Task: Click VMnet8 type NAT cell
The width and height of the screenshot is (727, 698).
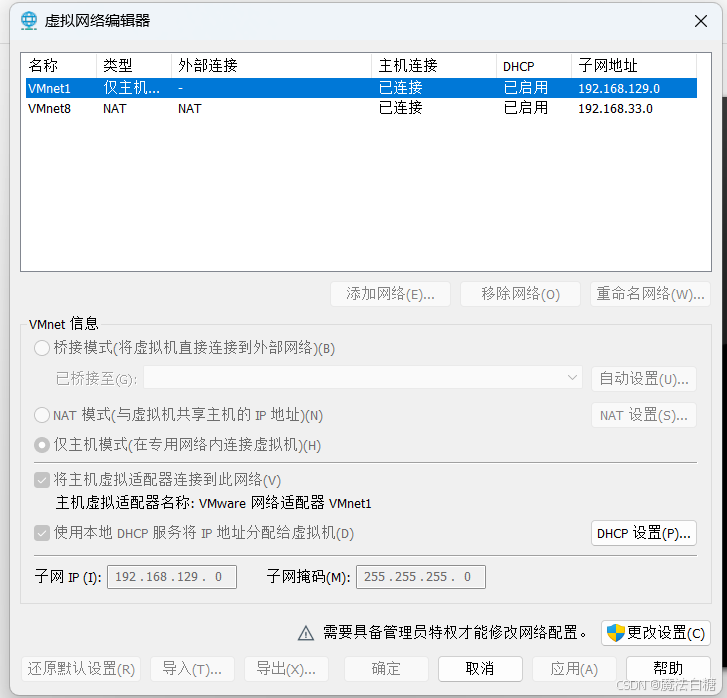Action: [115, 109]
